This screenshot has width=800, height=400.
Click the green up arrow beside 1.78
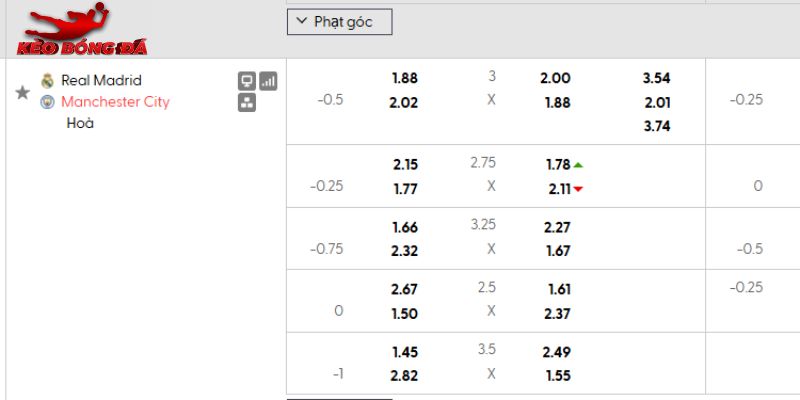579,165
